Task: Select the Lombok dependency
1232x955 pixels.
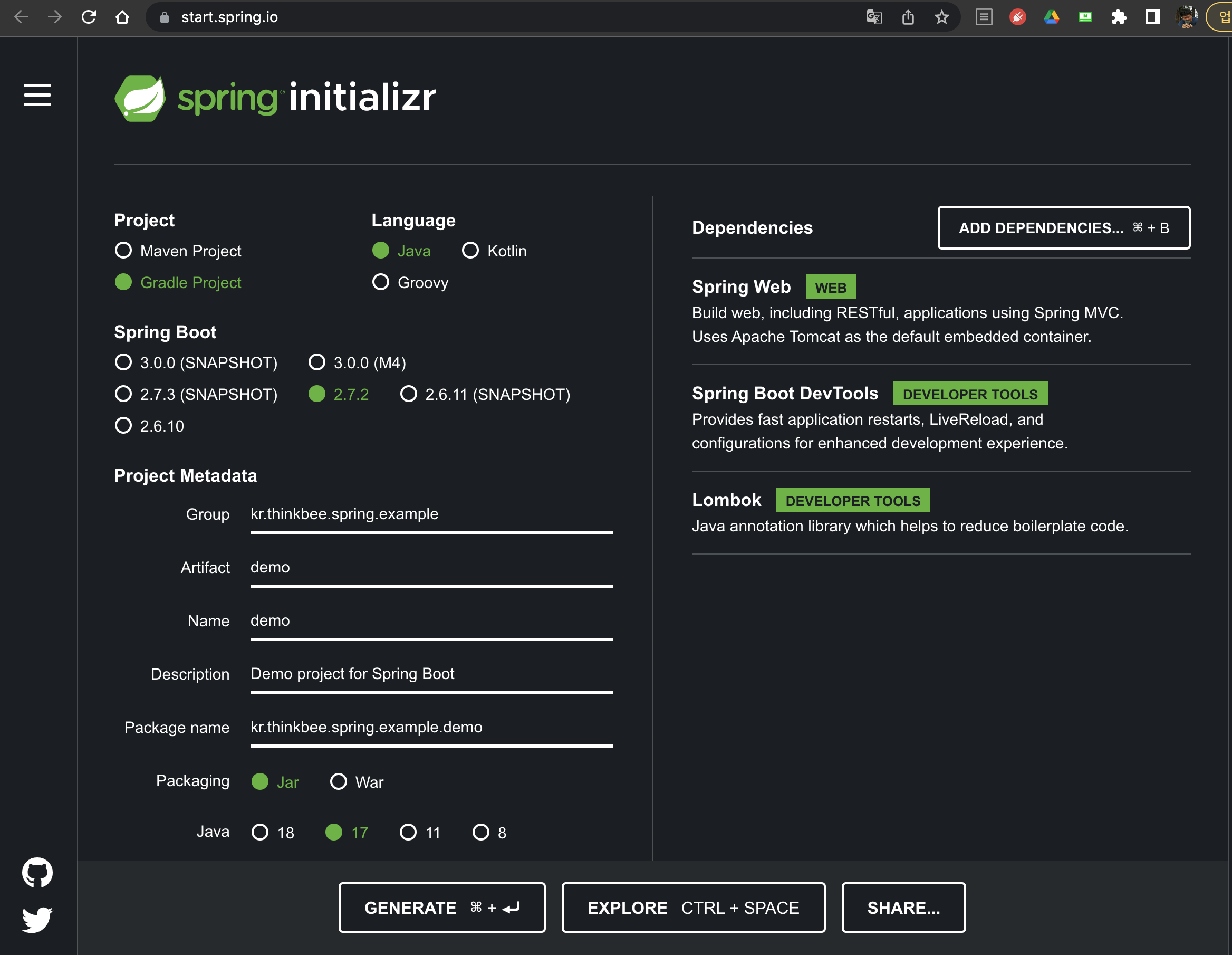Action: point(941,512)
